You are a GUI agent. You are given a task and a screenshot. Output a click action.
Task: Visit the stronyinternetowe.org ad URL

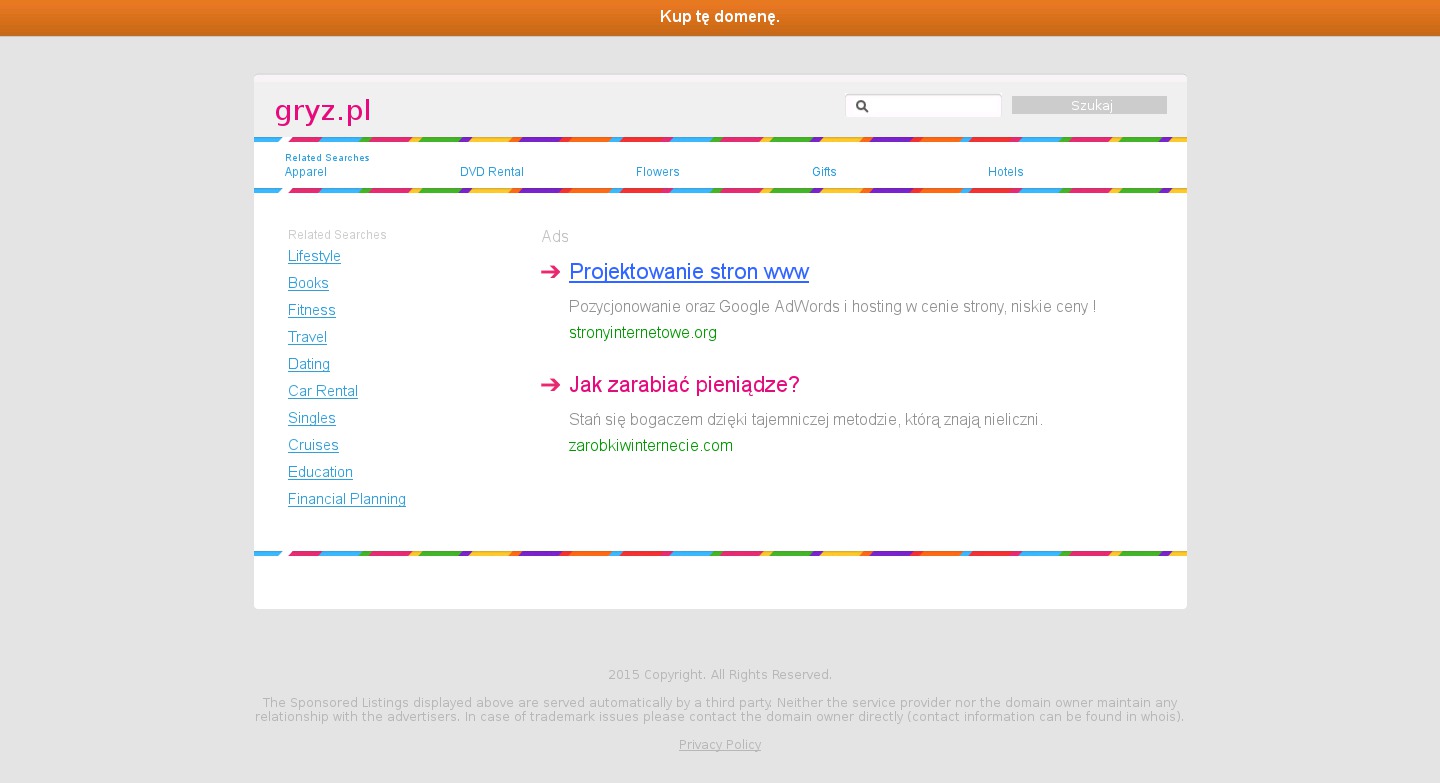(x=643, y=333)
